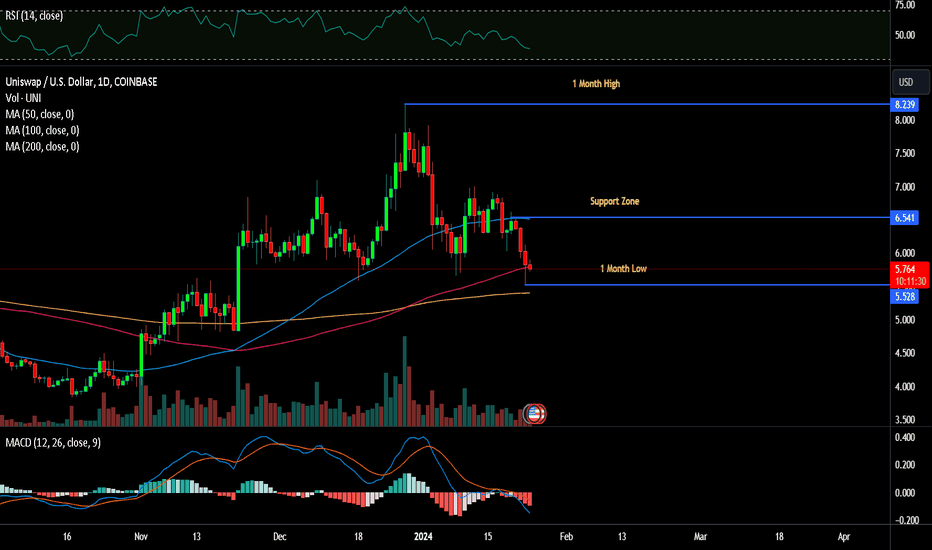The width and height of the screenshot is (932, 550).
Task: Click the US economic event flag icon
Action: pyautogui.click(x=535, y=414)
